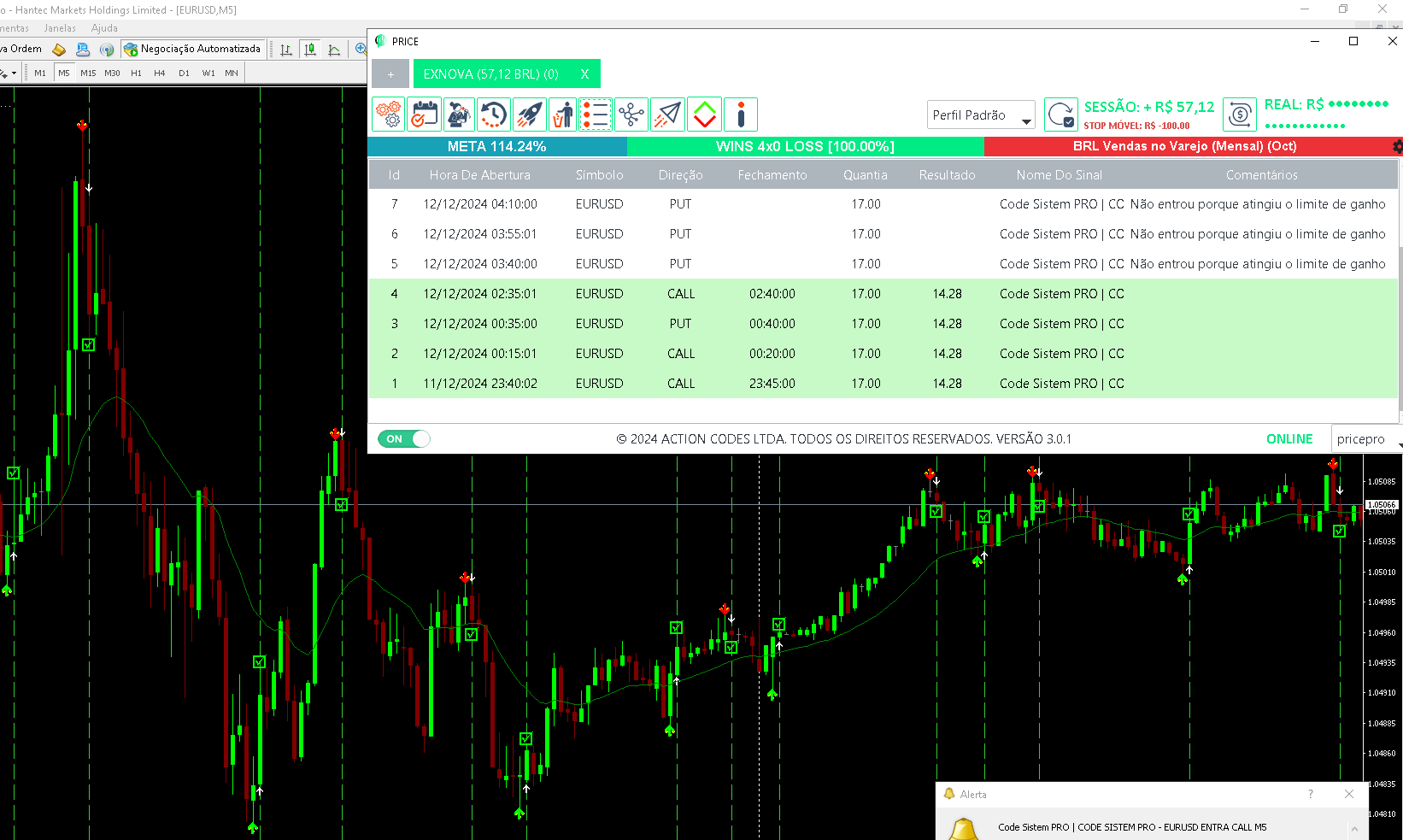Image resolution: width=1403 pixels, height=840 pixels.
Task: Click the session refresh icon near SESSÃO
Action: pos(1060,114)
